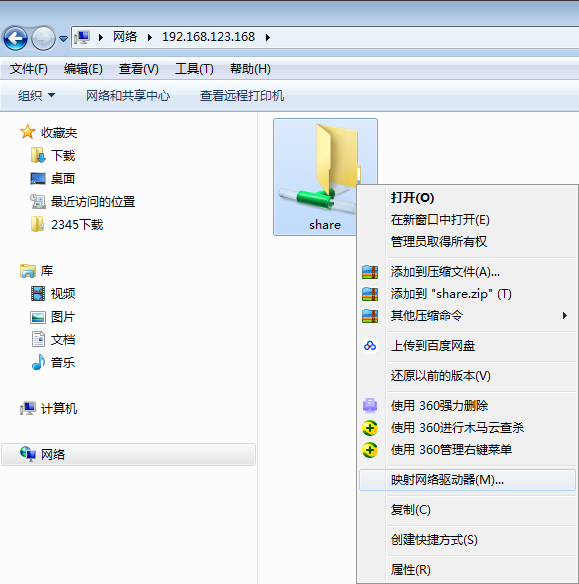Click 网络和共享中心 in the toolbar
This screenshot has width=579, height=584.
point(128,96)
